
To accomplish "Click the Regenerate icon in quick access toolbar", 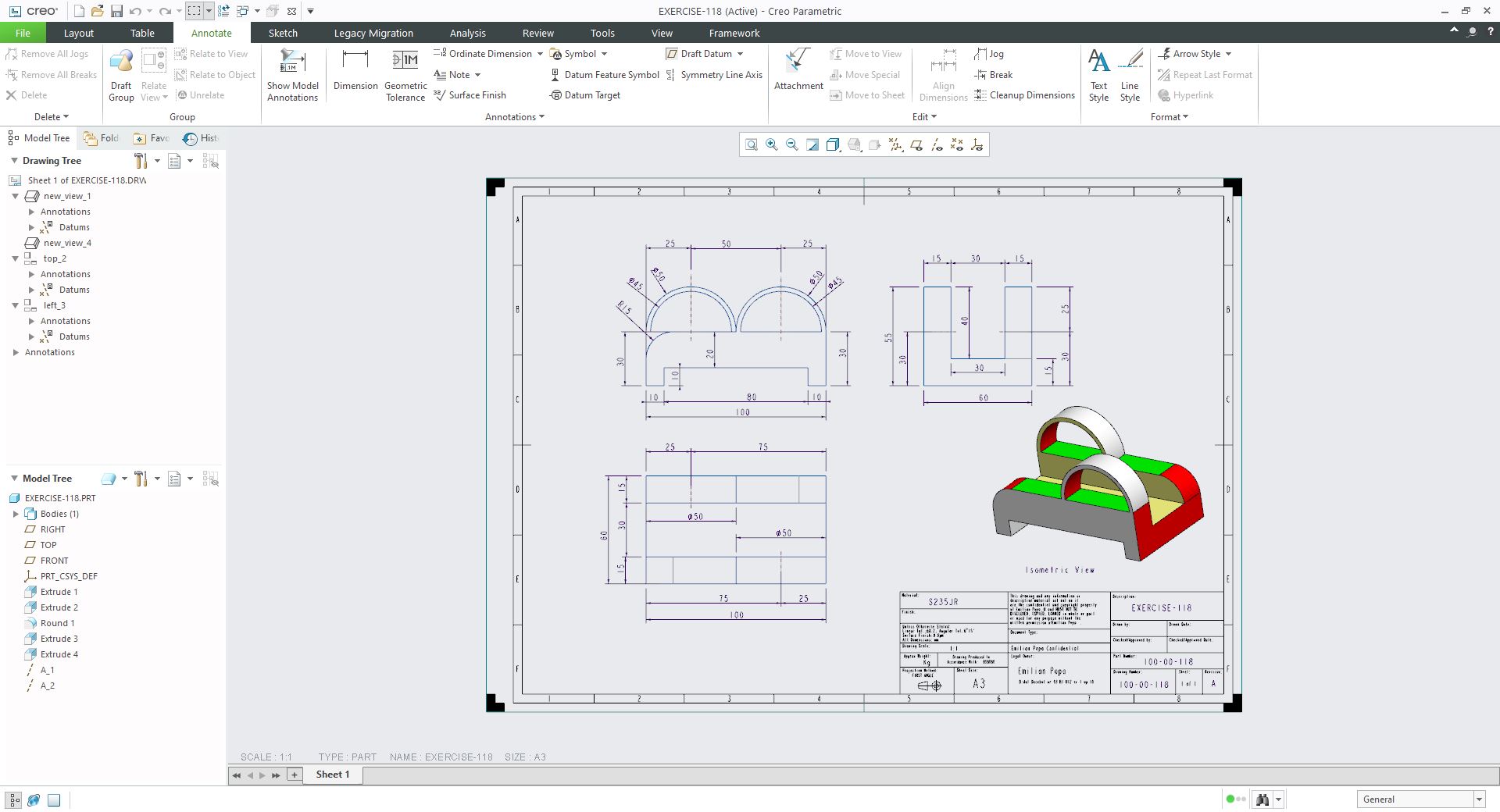I will tap(223, 11).
